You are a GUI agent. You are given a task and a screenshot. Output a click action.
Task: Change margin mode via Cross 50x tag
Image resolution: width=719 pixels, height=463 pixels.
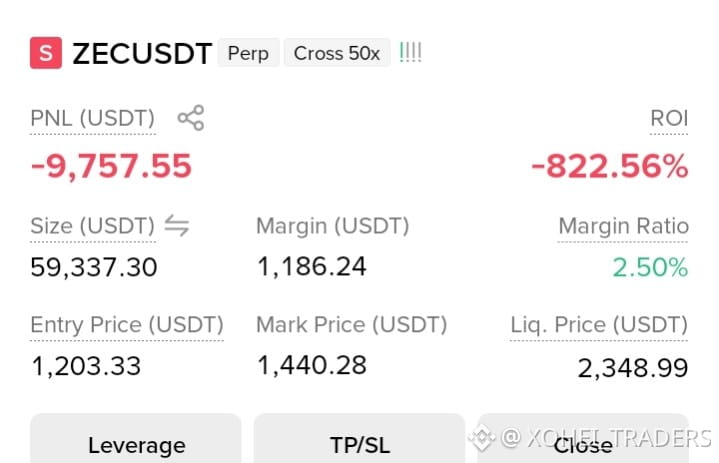click(337, 53)
